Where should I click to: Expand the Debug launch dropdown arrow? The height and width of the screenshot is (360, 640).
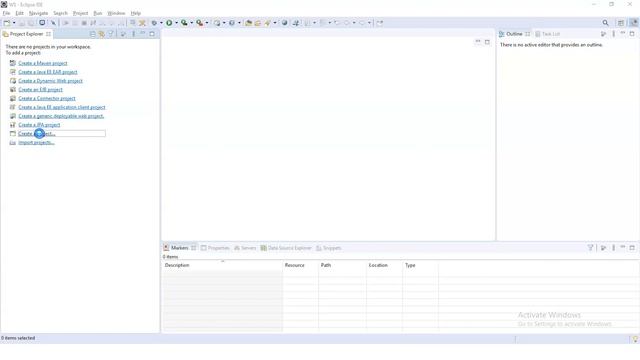pyautogui.click(x=161, y=23)
